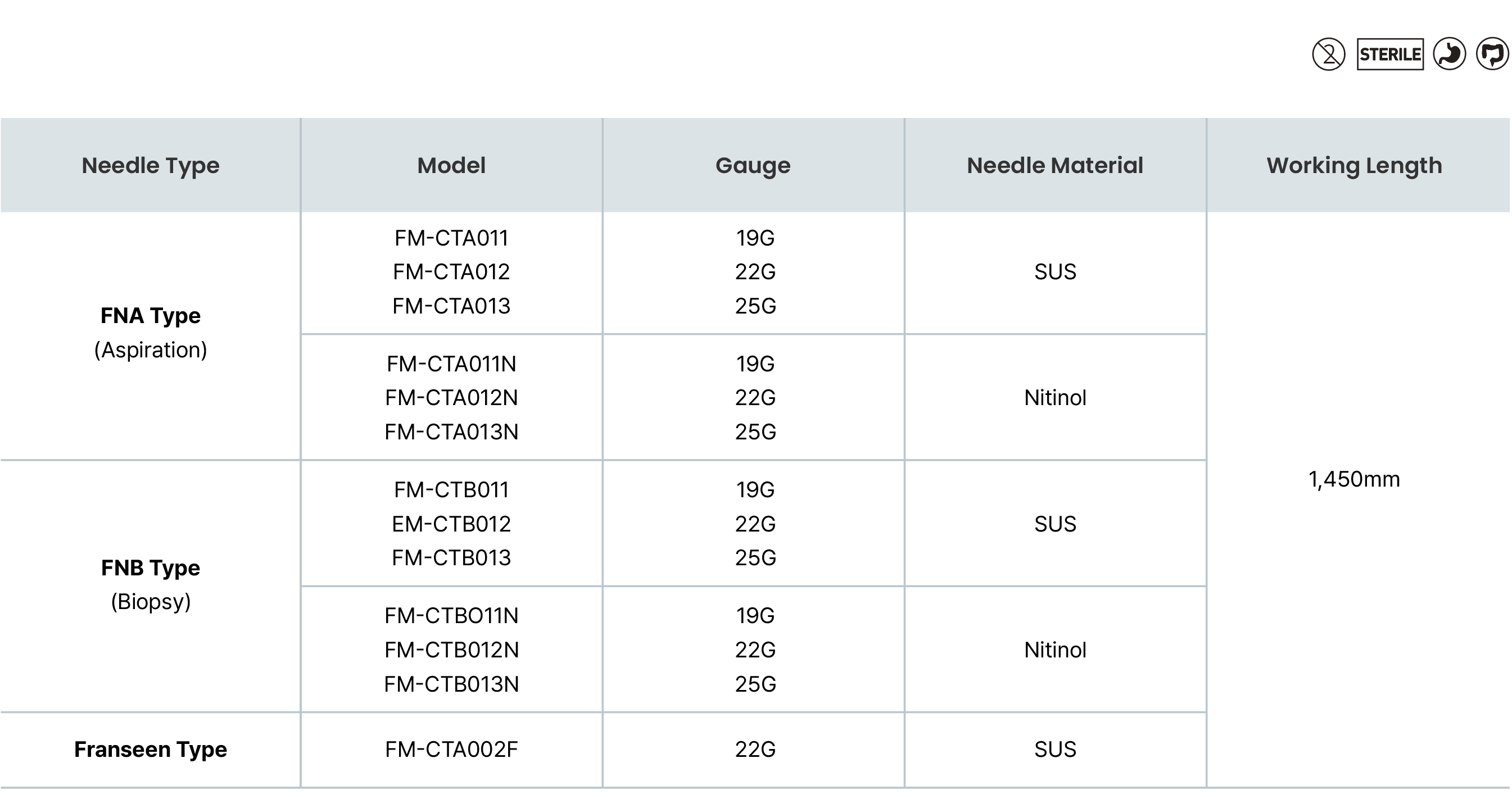Click the Gauge column header

click(x=753, y=165)
